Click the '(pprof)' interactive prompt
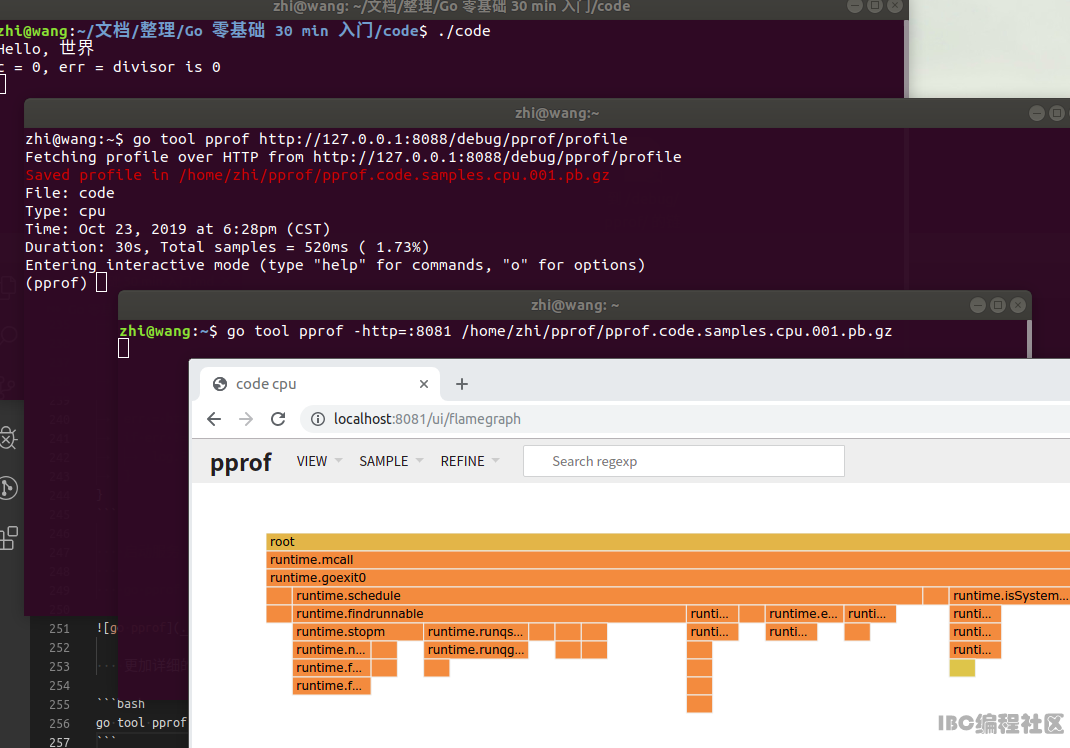 click(57, 283)
